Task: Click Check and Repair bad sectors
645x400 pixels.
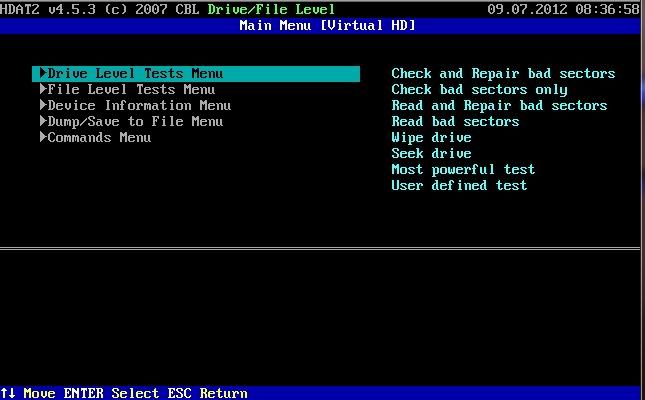Action: point(503,74)
